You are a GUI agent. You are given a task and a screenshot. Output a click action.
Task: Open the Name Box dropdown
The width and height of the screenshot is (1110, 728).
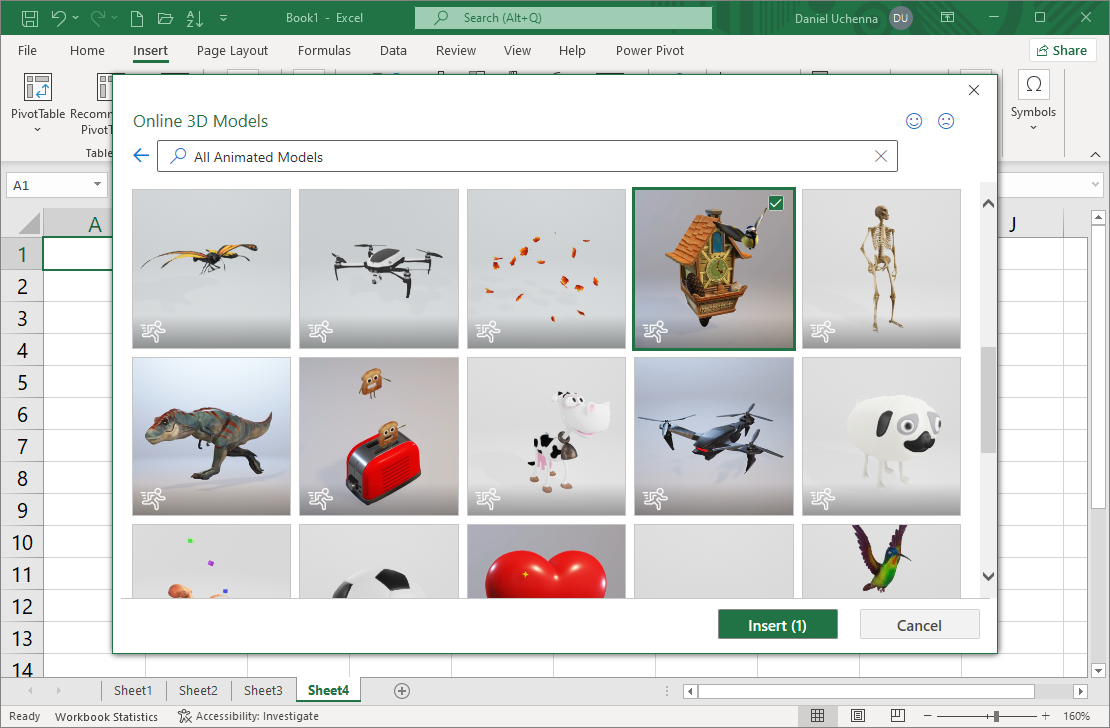(x=97, y=185)
